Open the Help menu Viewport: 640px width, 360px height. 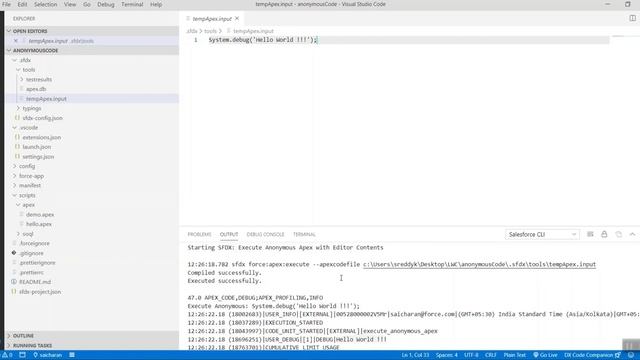click(156, 4)
